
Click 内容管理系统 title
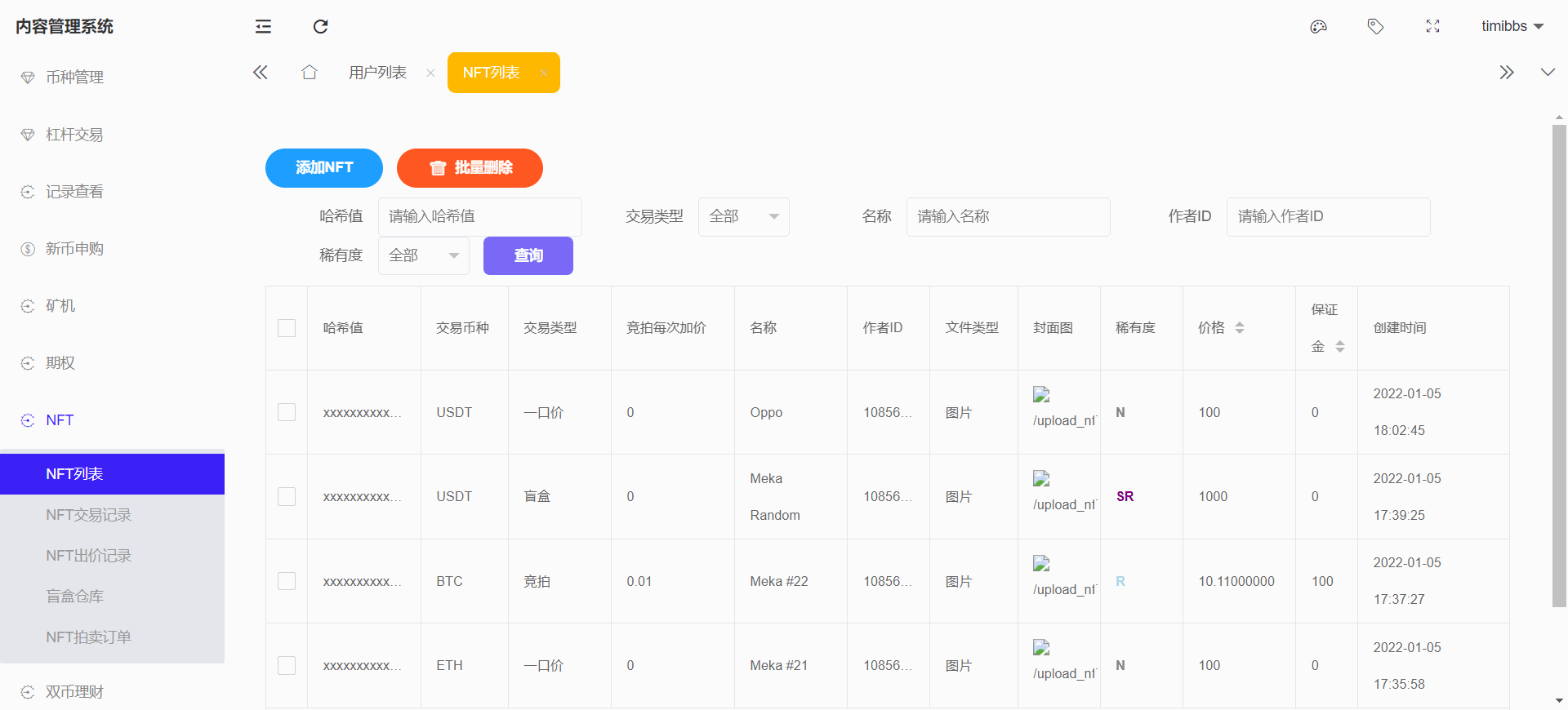pyautogui.click(x=65, y=27)
